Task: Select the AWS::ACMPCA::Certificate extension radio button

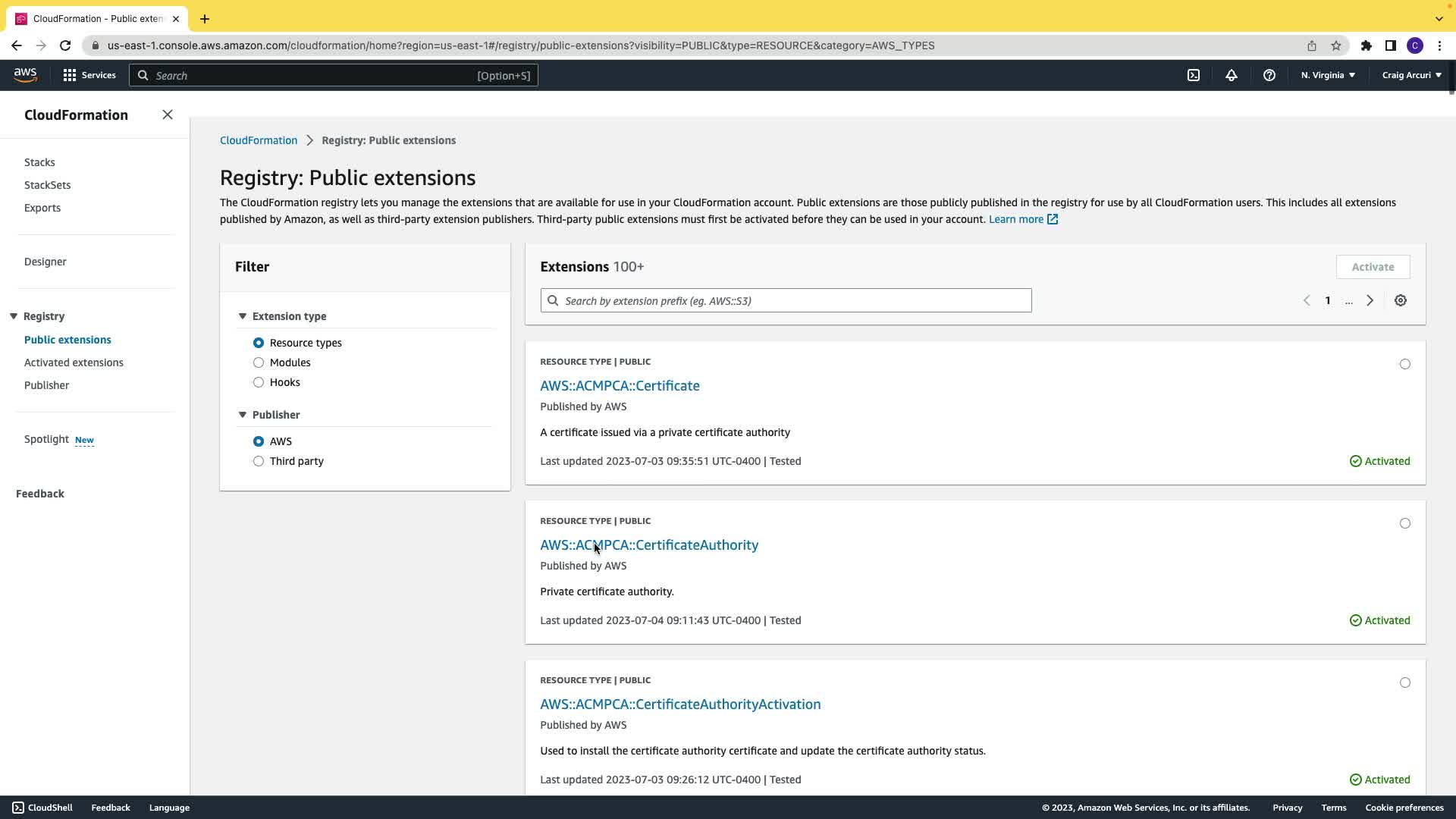Action: [x=1404, y=364]
